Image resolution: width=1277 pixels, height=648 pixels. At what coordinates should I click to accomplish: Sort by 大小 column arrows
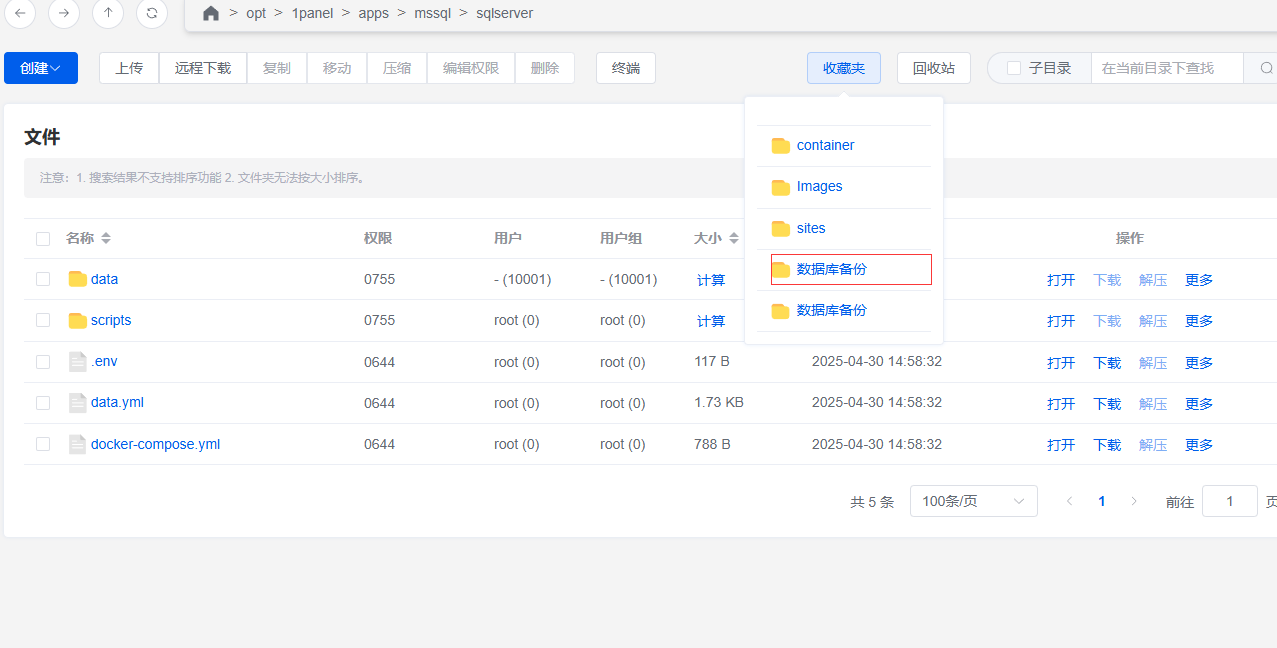[x=734, y=238]
